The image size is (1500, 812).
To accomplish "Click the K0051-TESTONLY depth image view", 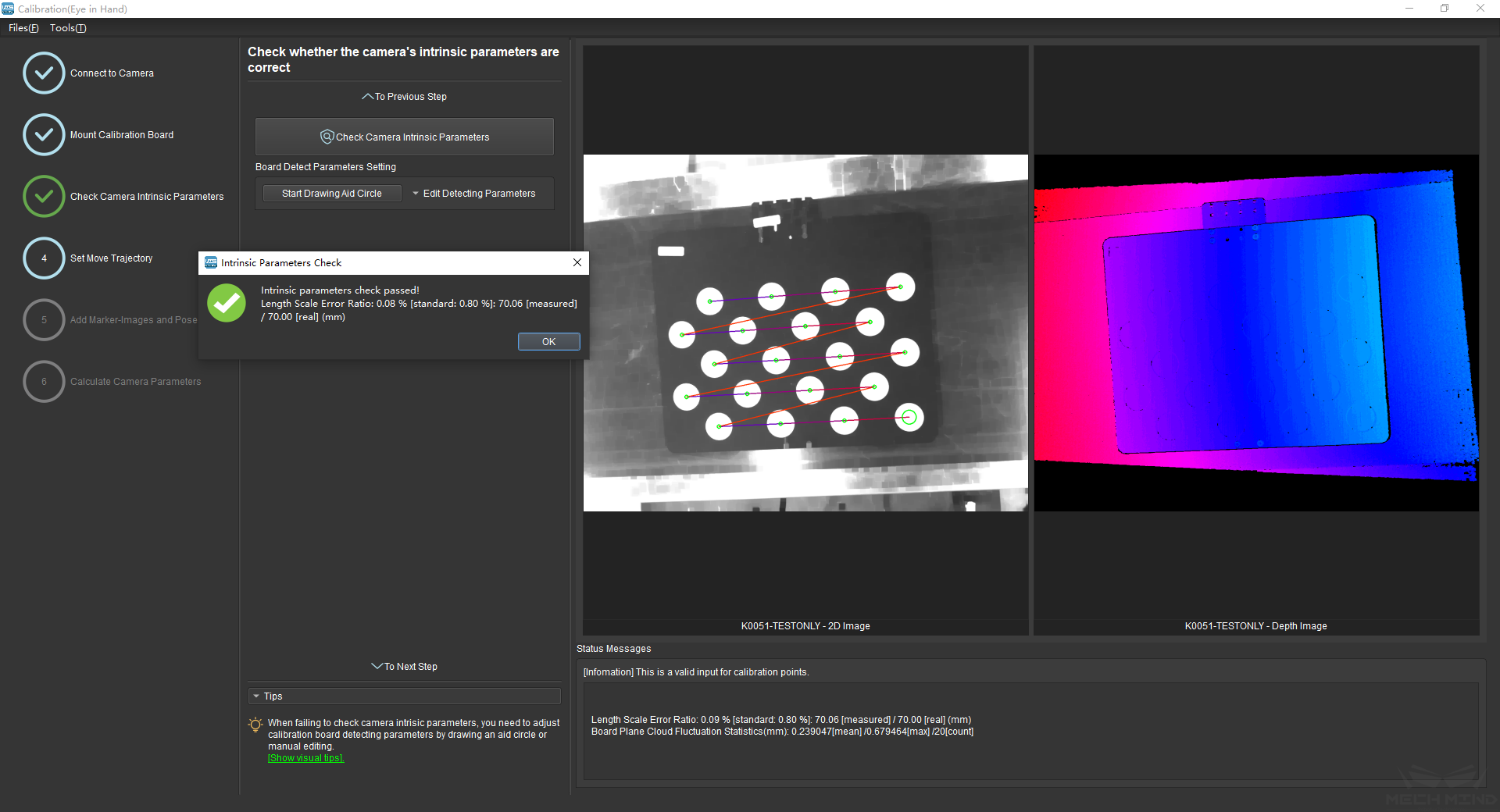I will [x=1255, y=333].
